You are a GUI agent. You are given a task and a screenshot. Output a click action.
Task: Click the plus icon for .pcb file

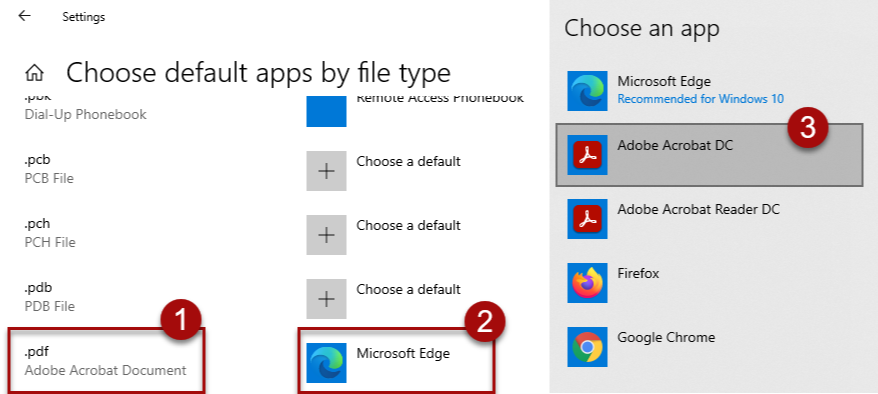tap(326, 171)
